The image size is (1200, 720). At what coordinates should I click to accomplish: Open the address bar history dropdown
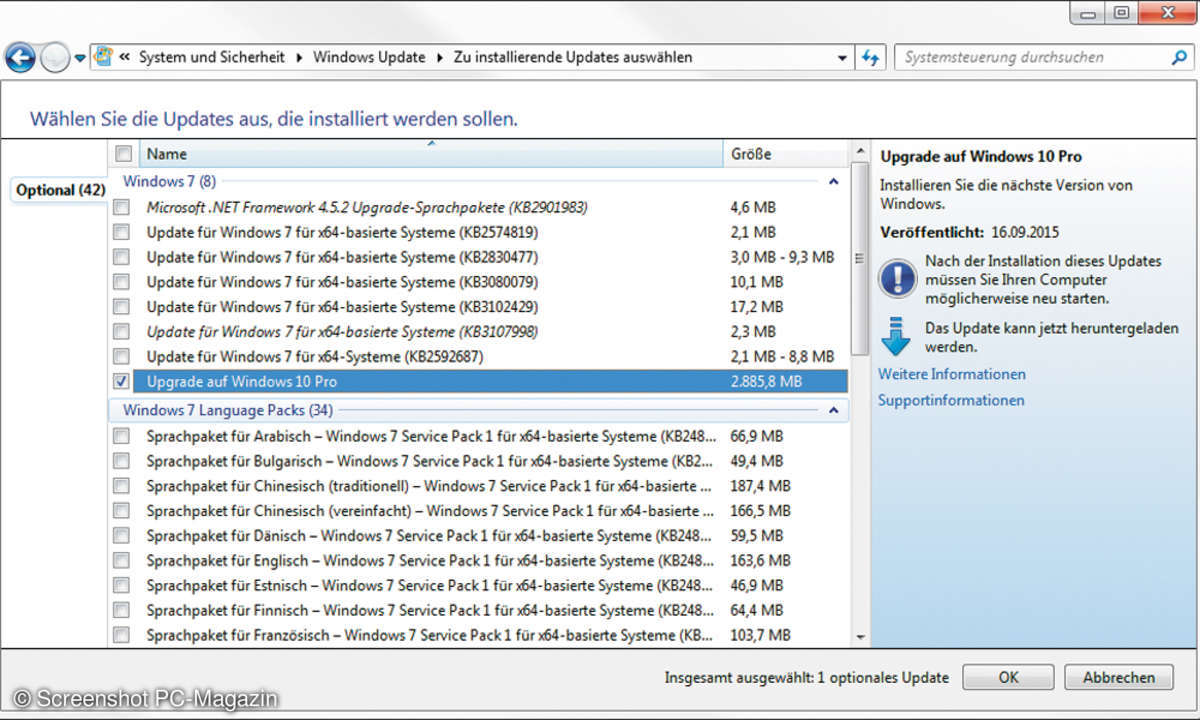(843, 58)
